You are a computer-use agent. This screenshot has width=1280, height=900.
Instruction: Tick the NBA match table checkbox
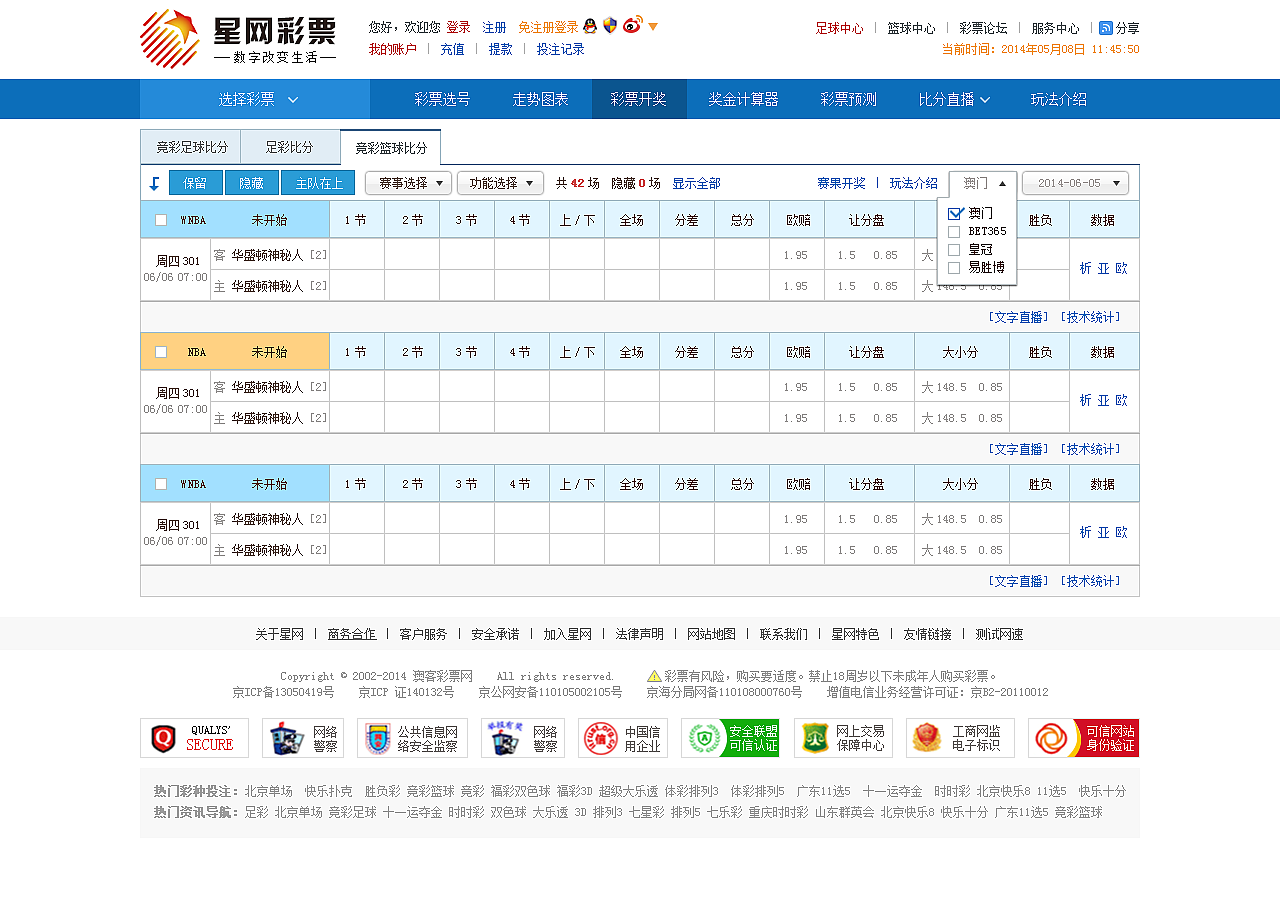(161, 352)
